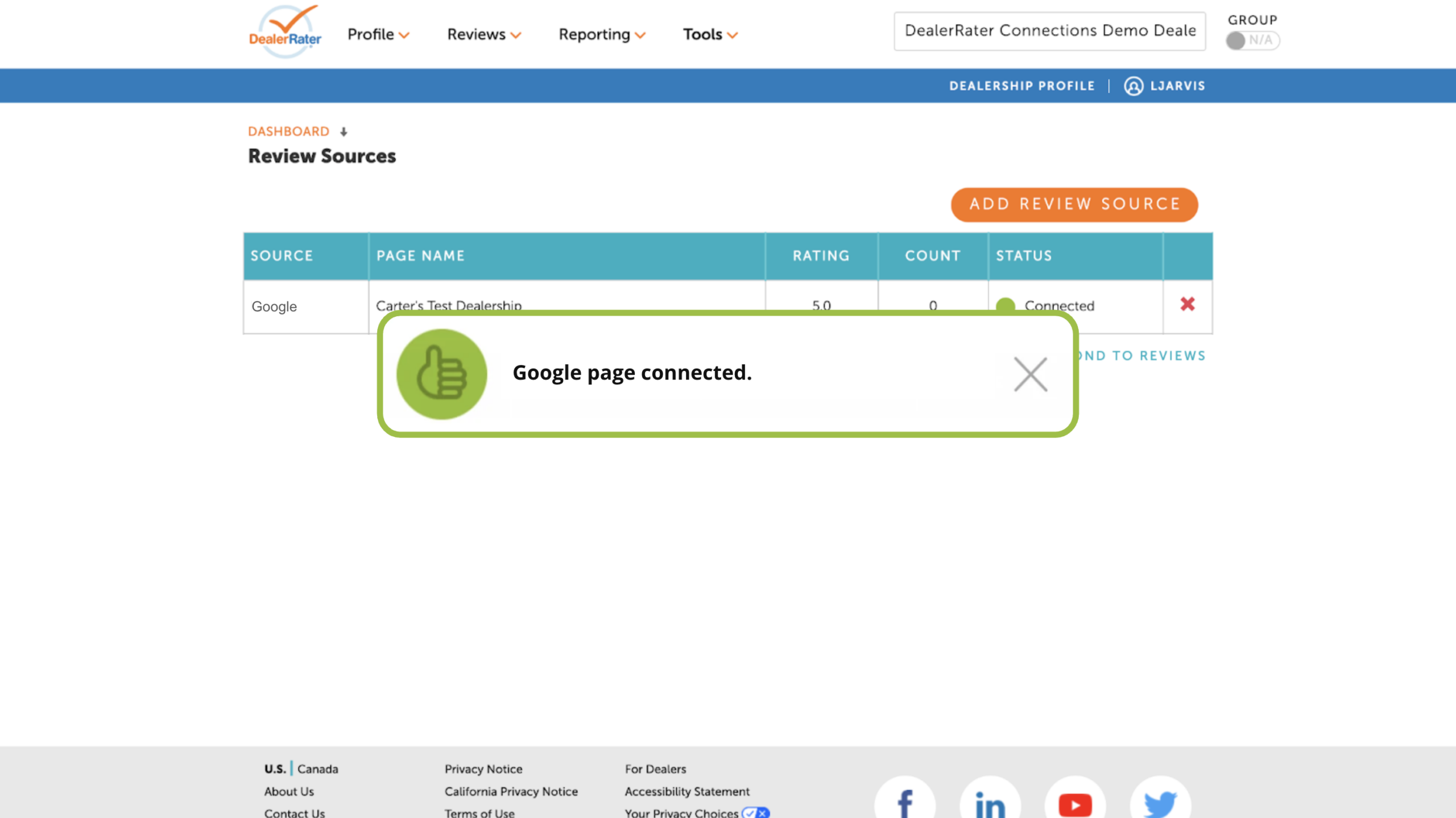Select the Carter's Test Dealership page name
This screenshot has height=818, width=1456.
pos(449,305)
